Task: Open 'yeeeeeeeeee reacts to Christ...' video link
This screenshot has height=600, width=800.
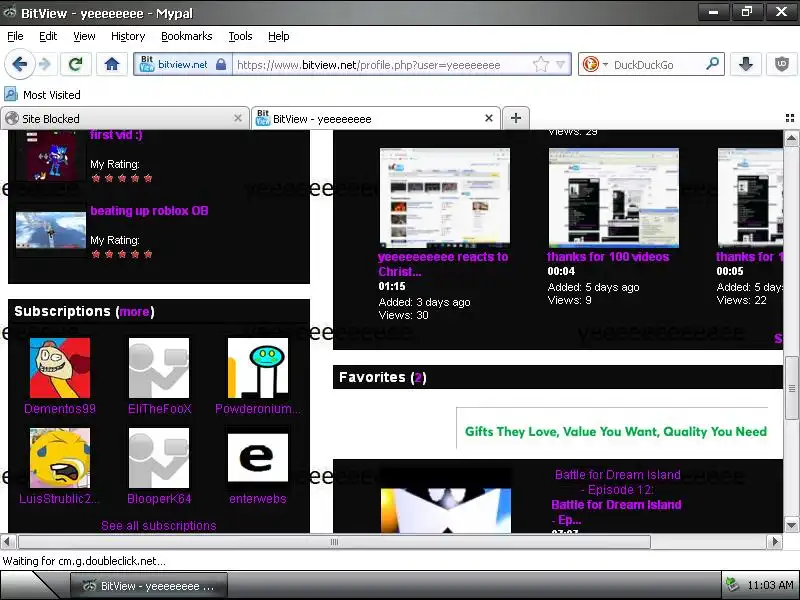Action: click(x=443, y=264)
